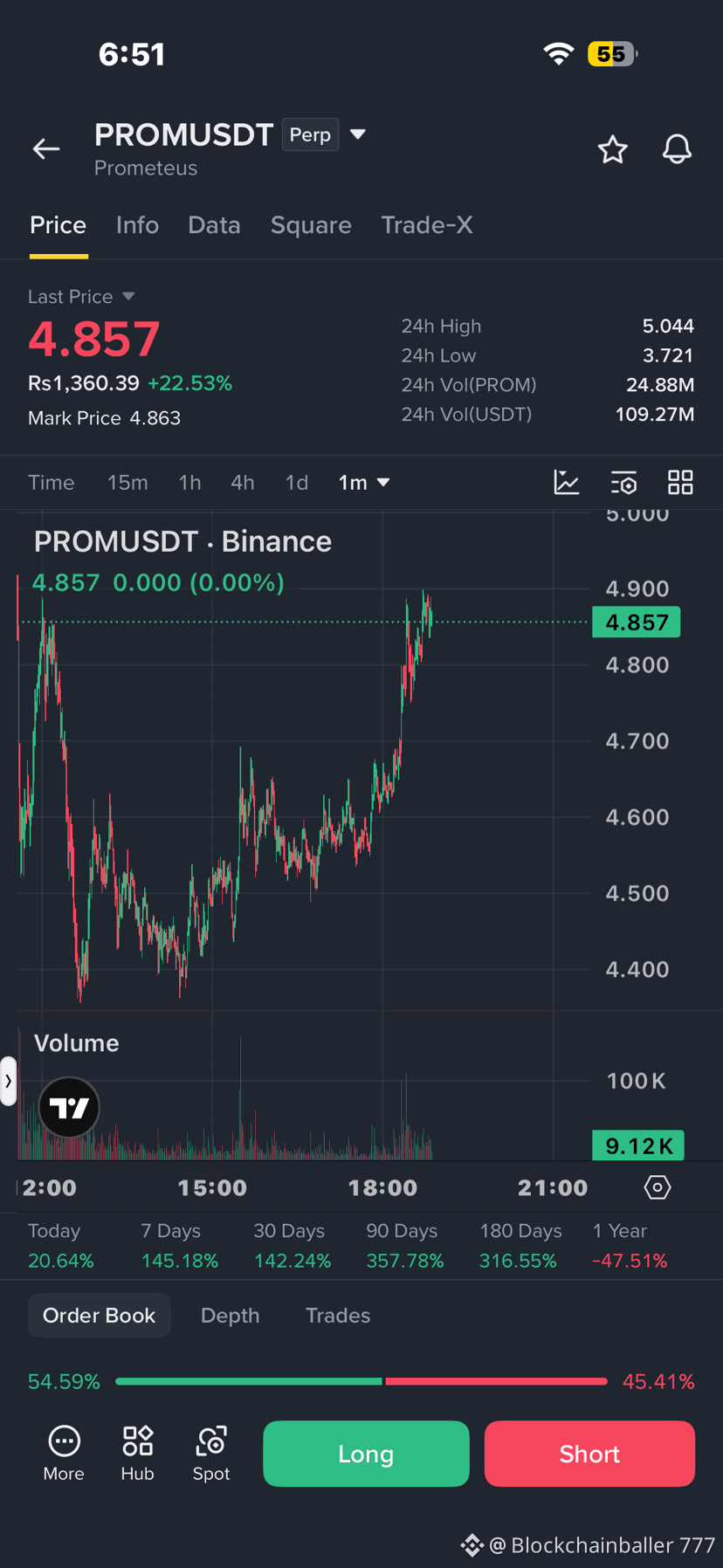Tap the Wi-Fi status icon
Image resolution: width=723 pixels, height=1568 pixels.
[x=559, y=54]
